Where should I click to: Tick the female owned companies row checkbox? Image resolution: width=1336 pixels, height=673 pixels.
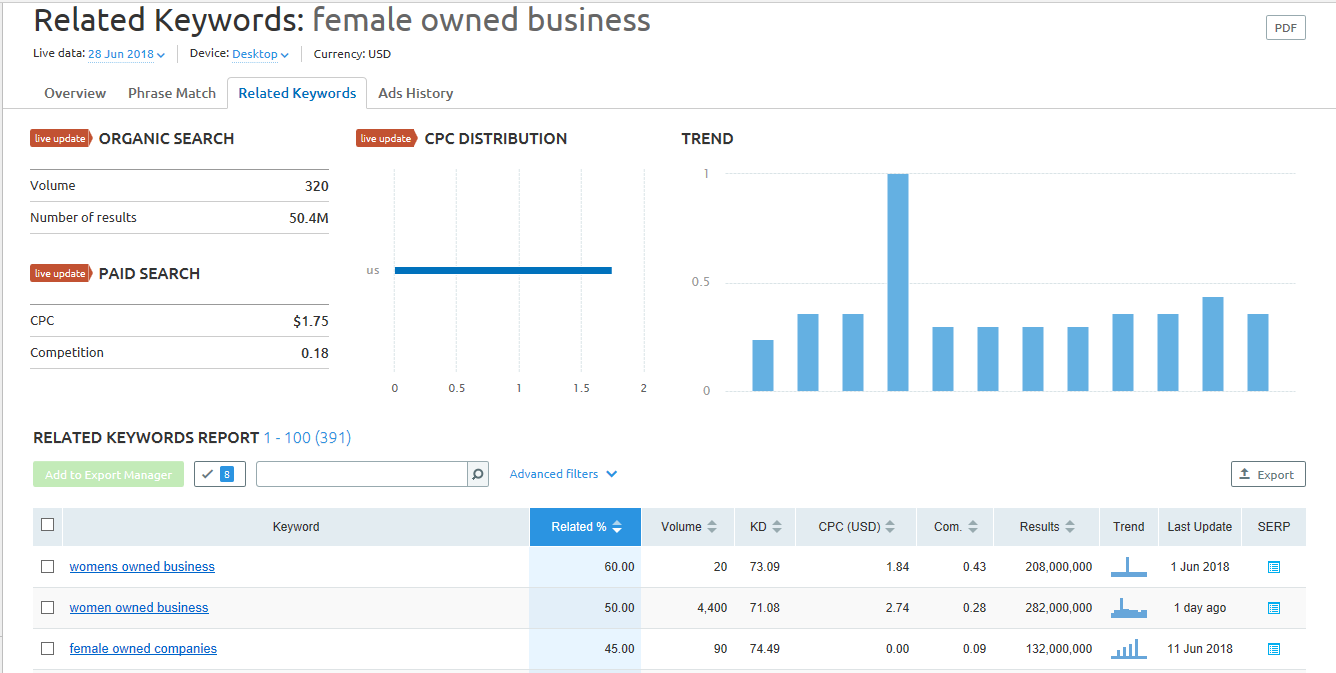[47, 649]
